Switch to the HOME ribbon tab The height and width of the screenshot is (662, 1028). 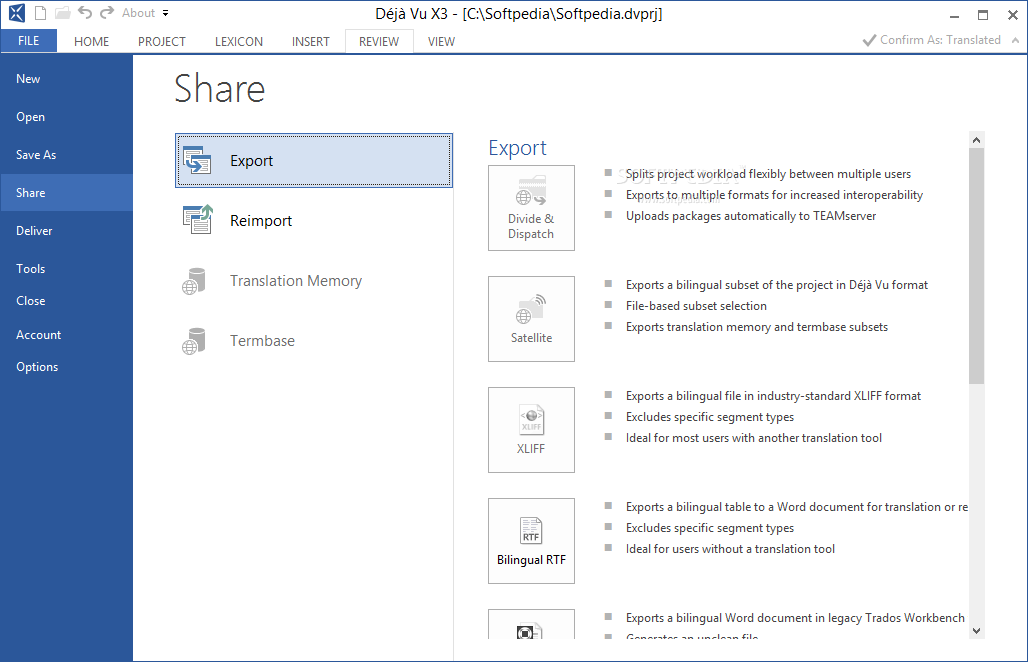coord(91,41)
